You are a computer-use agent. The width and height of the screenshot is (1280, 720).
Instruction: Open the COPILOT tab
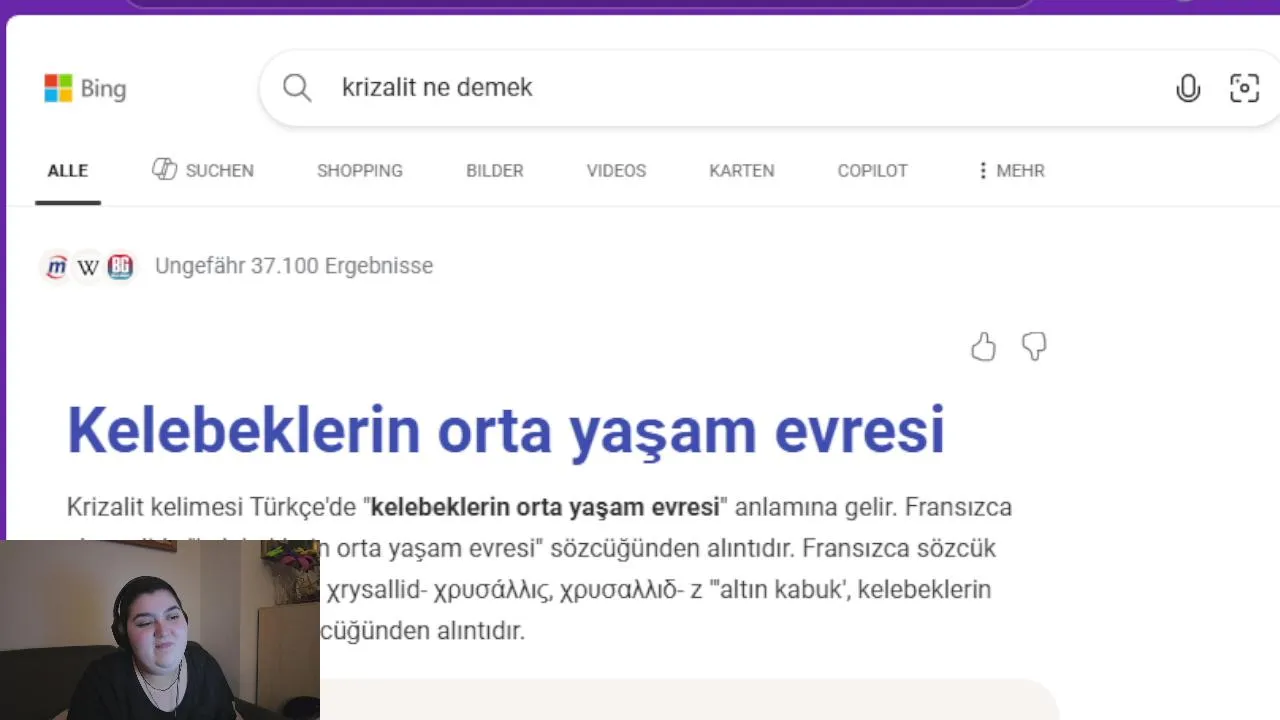pyautogui.click(x=873, y=171)
